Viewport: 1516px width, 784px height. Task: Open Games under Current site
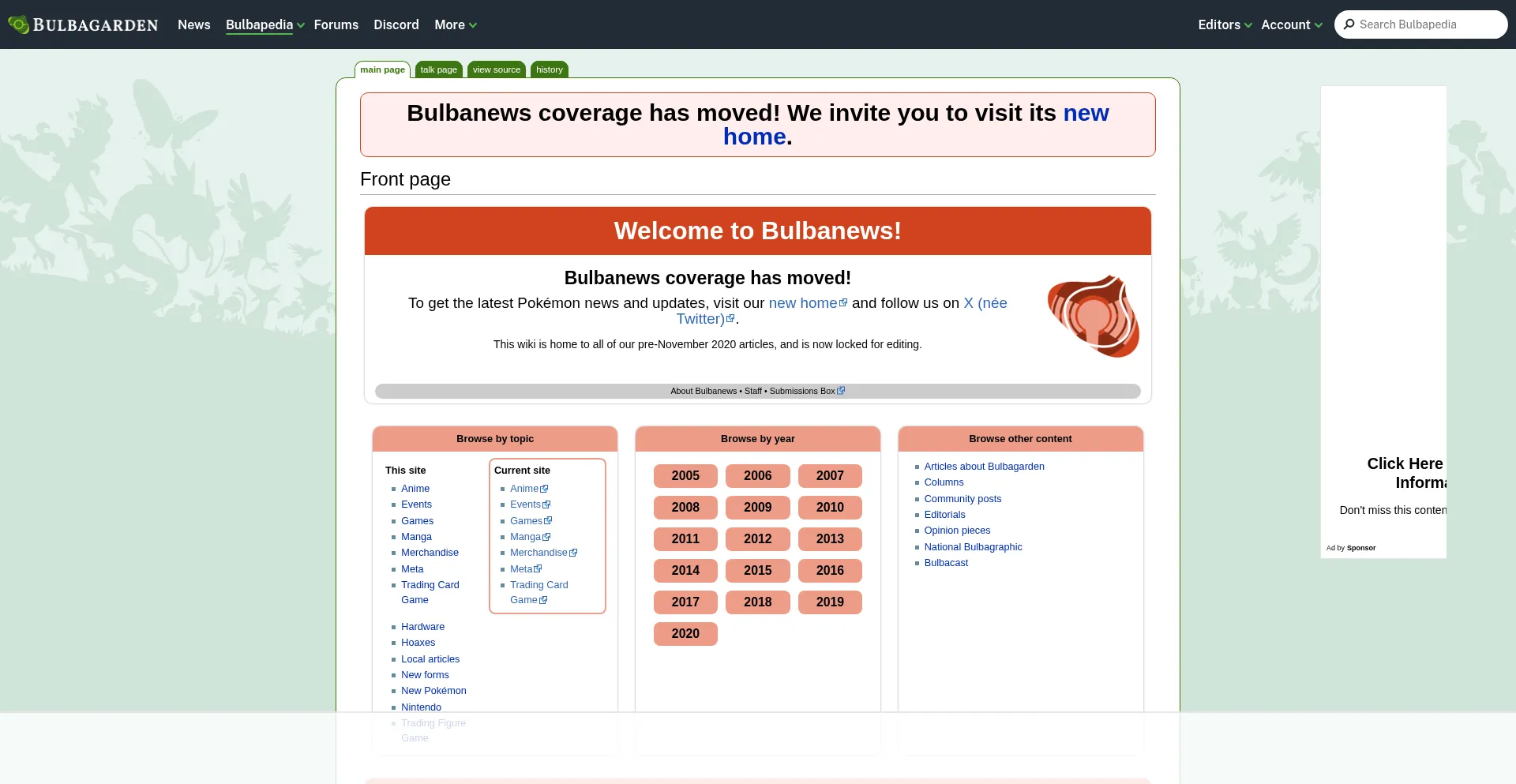tap(531, 521)
